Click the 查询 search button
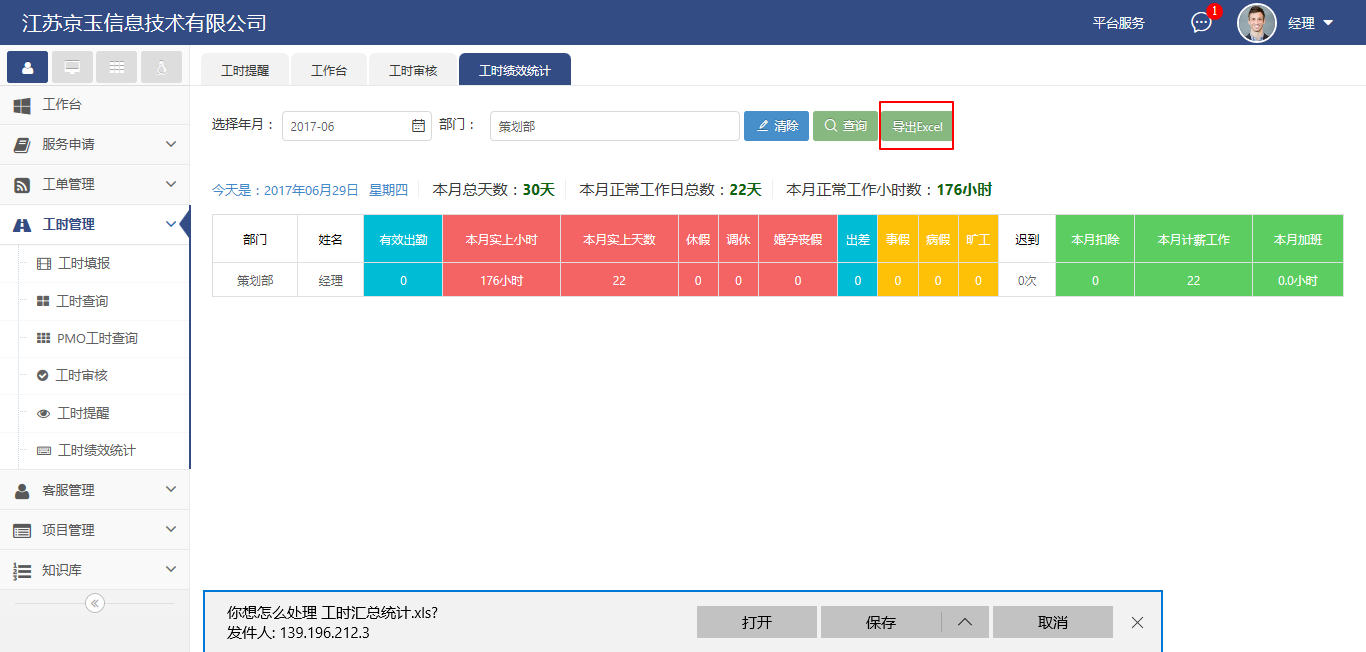Screen dimensions: 1366x652 pyautogui.click(x=845, y=126)
